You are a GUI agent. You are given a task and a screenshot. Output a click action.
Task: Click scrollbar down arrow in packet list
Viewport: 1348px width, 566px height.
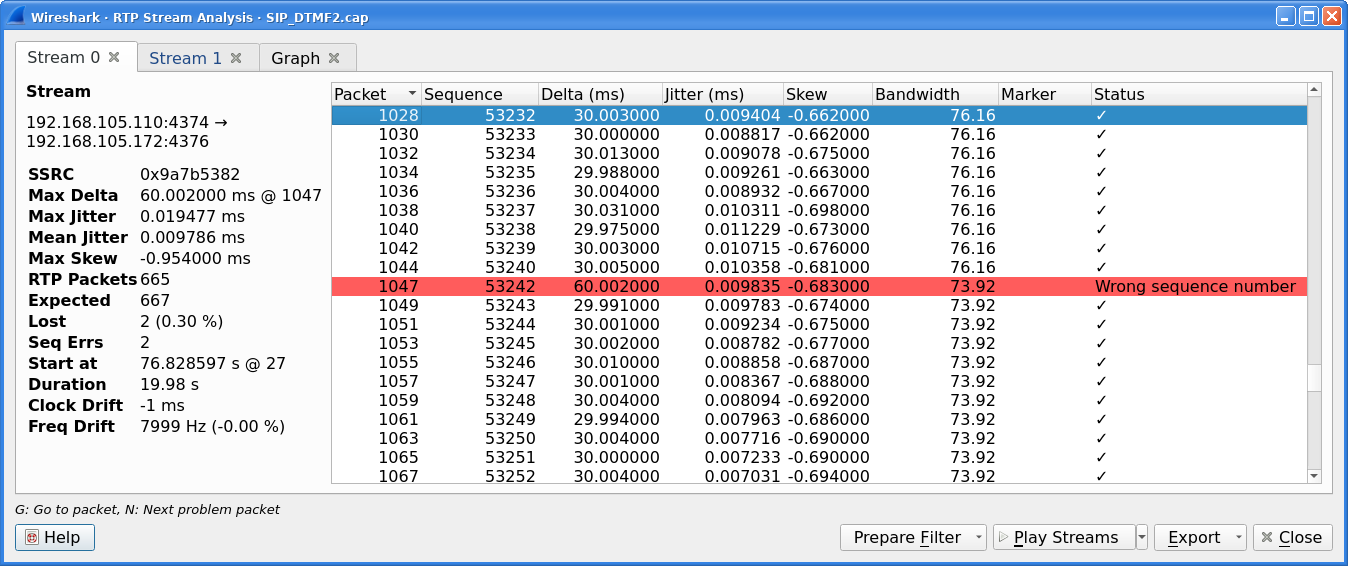(1314, 476)
